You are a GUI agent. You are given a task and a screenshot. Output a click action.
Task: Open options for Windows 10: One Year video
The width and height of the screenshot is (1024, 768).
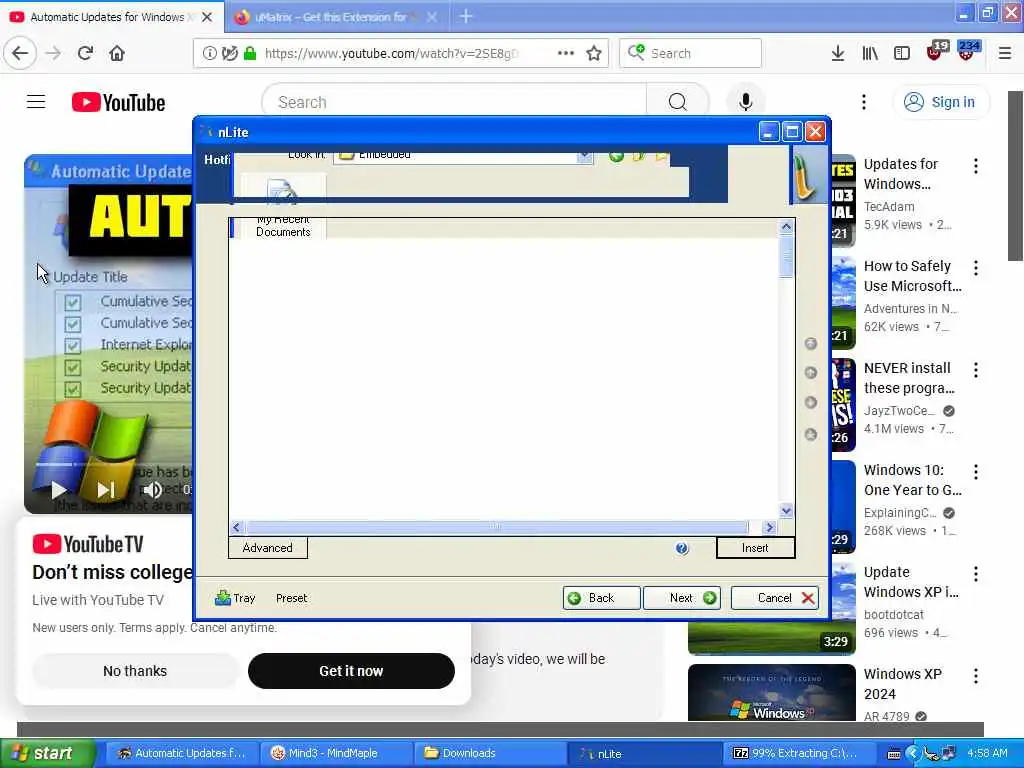point(976,472)
